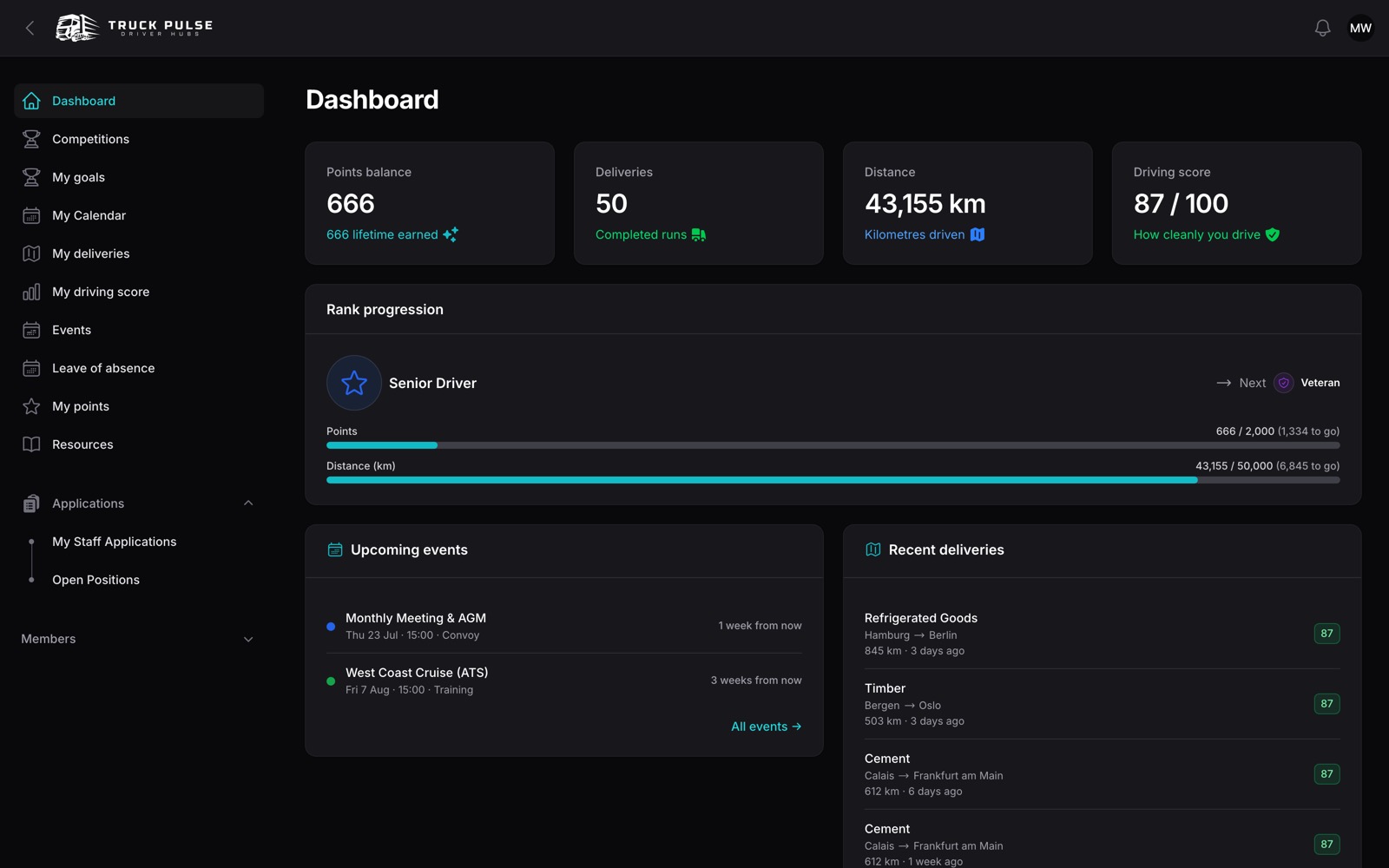
Task: Click 'Senior Driver' rank title
Action: (432, 383)
